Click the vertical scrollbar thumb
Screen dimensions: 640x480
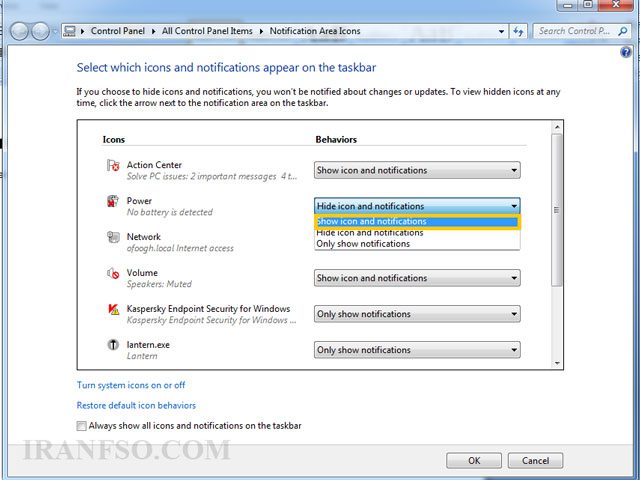tap(557, 210)
